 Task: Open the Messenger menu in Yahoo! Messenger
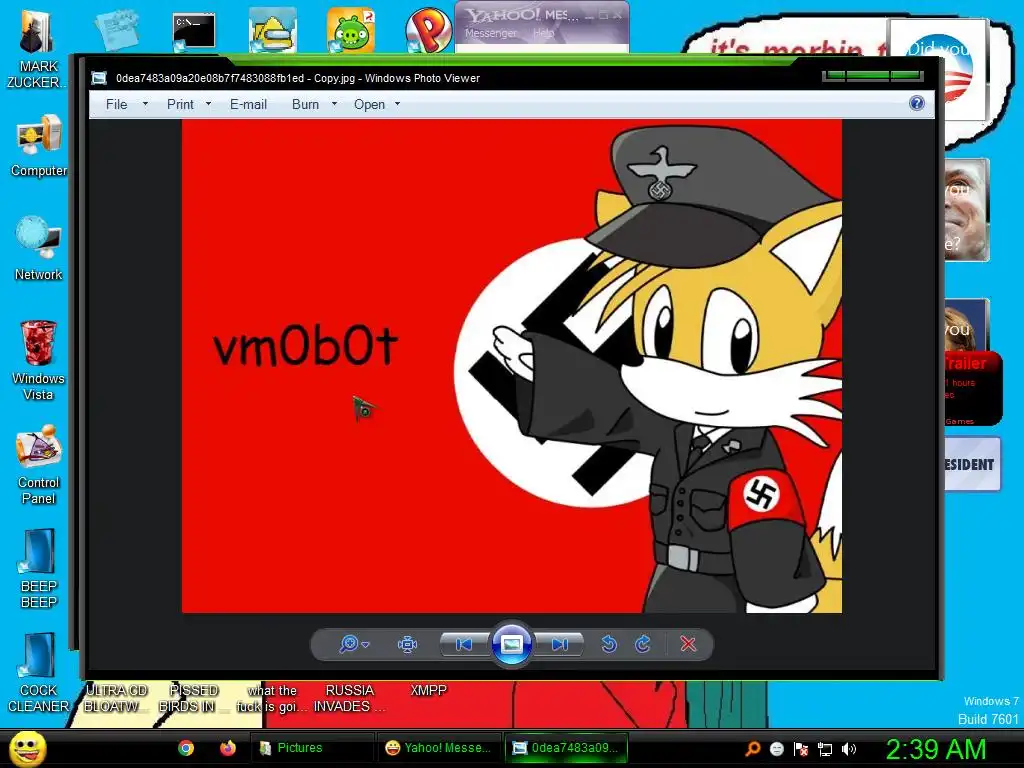[490, 33]
